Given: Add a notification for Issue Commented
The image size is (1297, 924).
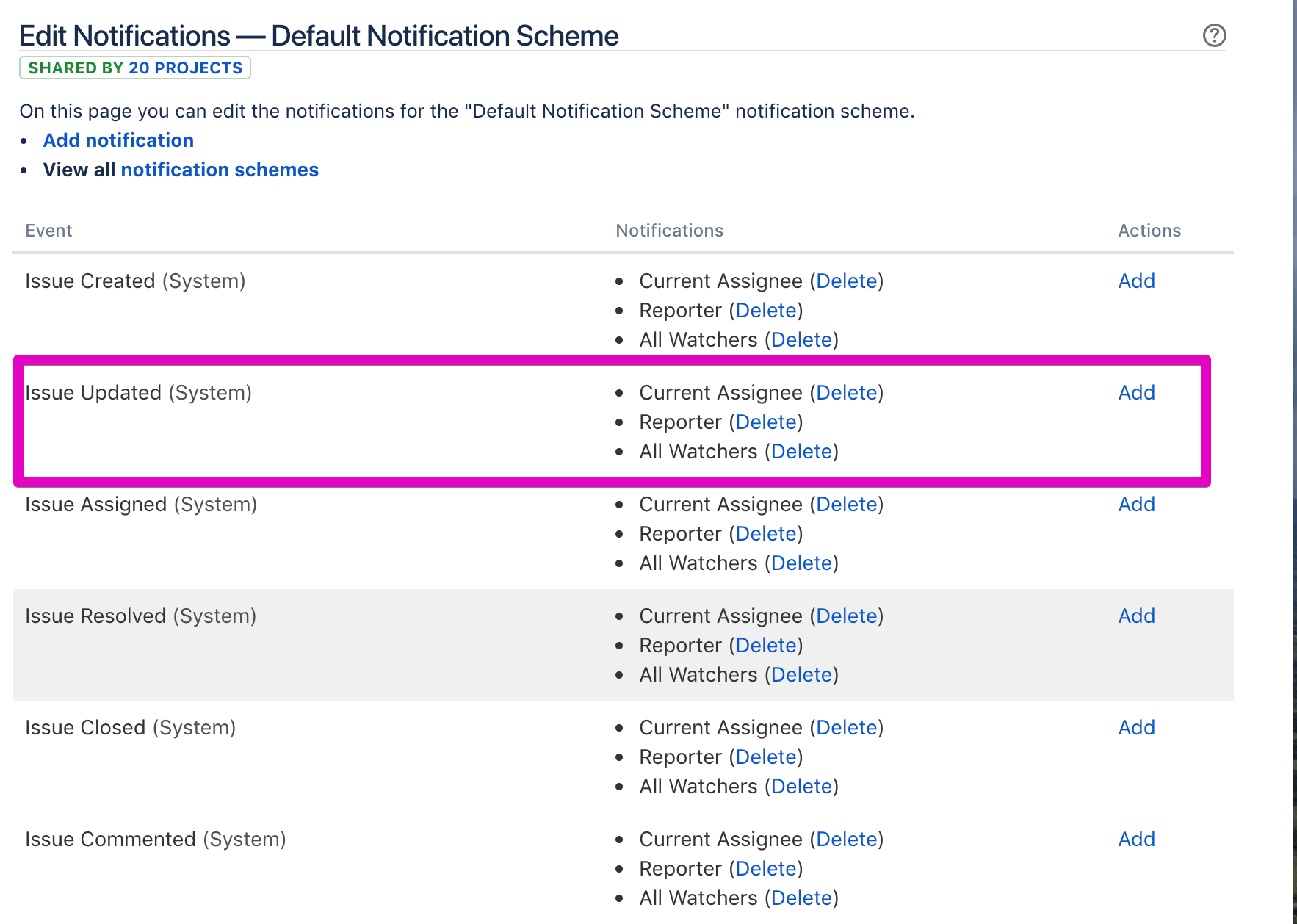Looking at the screenshot, I should (x=1136, y=840).
